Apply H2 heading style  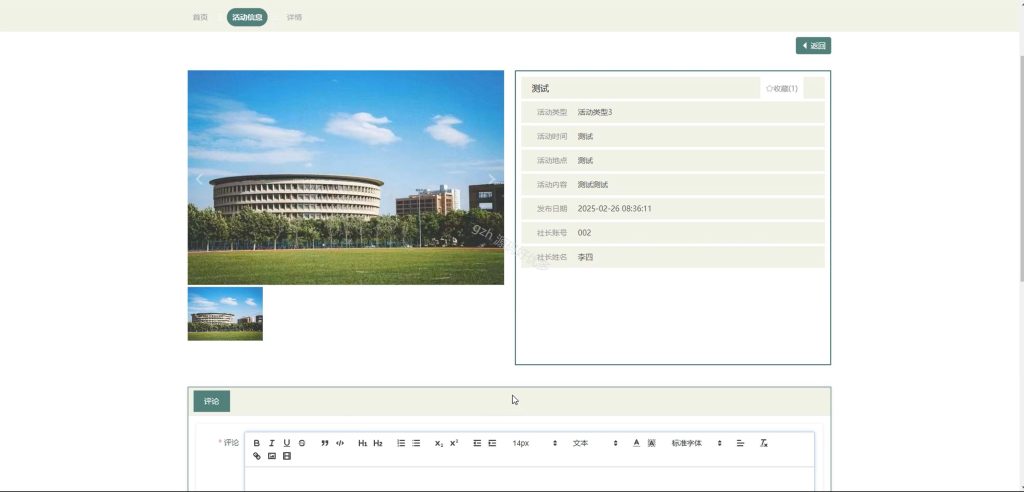[377, 443]
